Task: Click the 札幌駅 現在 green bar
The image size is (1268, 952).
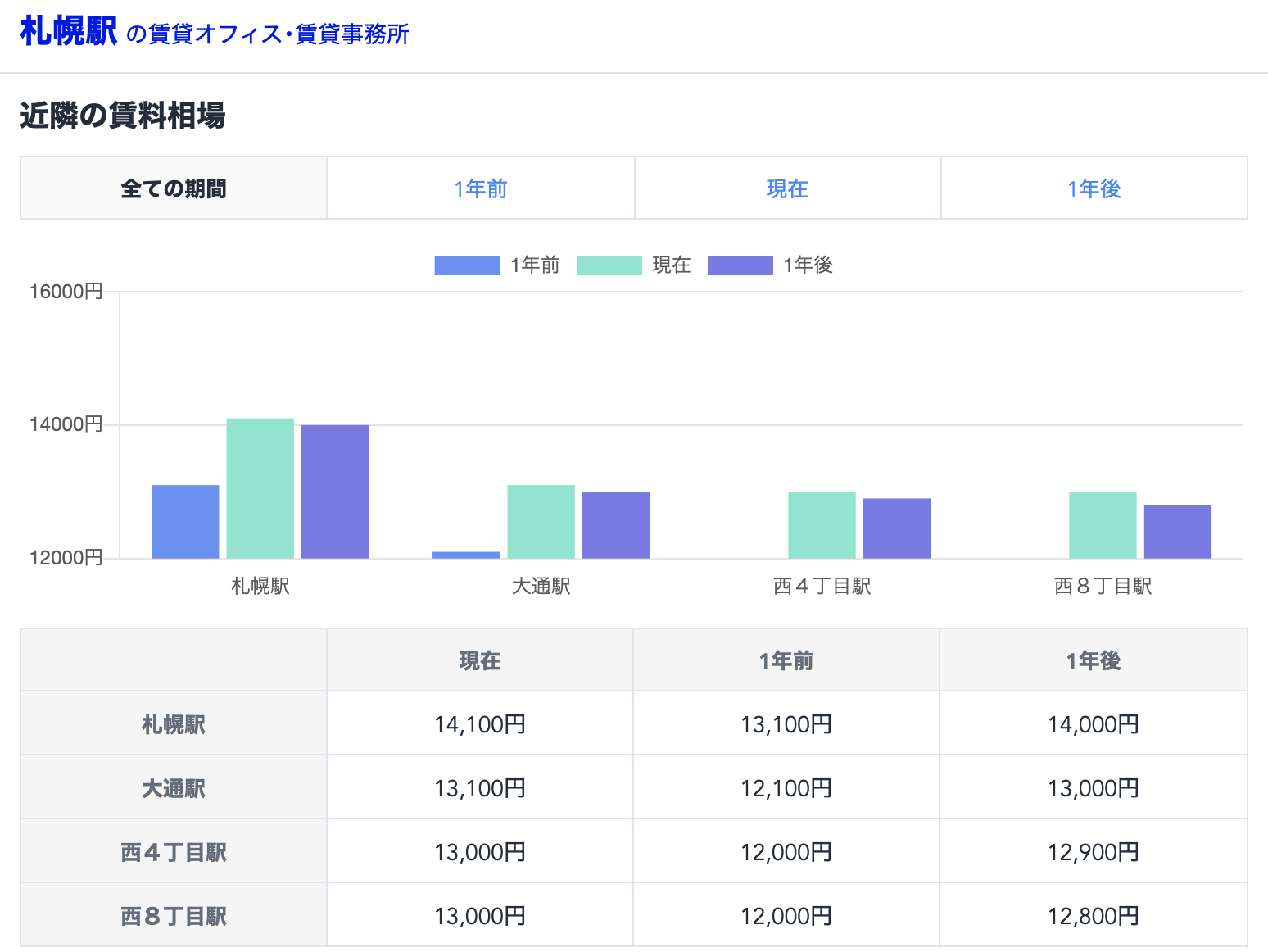Action: [x=260, y=488]
